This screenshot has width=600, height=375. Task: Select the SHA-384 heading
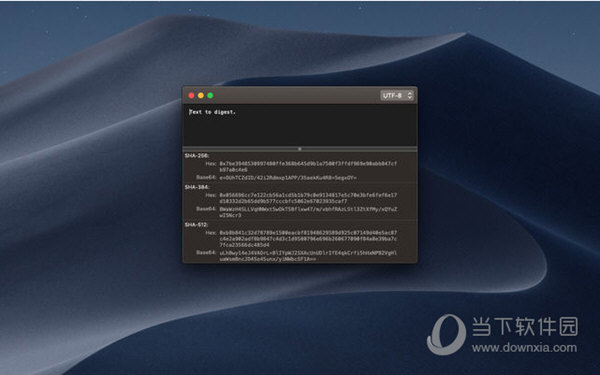(x=197, y=187)
